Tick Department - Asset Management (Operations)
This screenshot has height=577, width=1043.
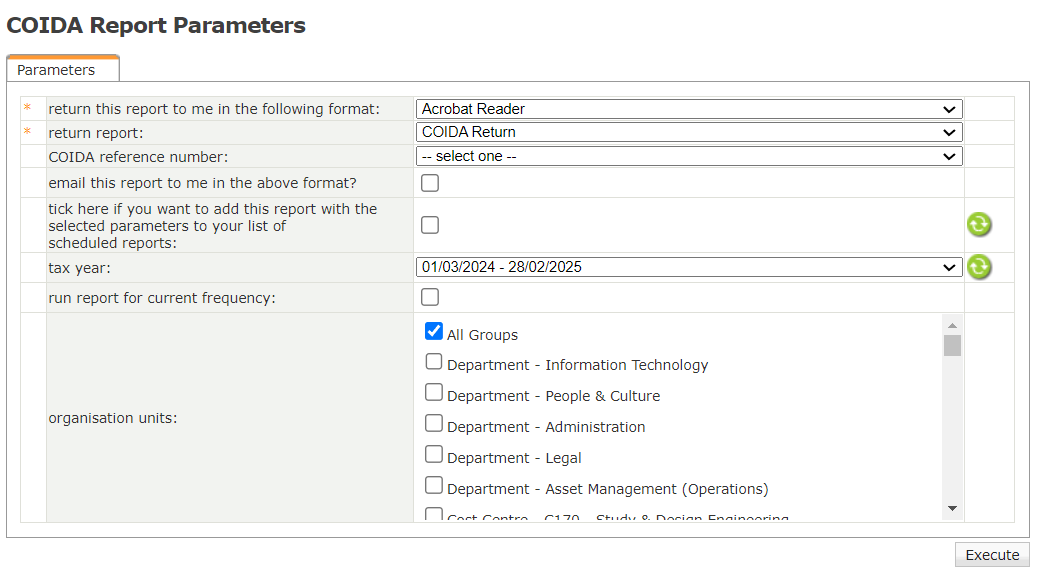coord(434,486)
